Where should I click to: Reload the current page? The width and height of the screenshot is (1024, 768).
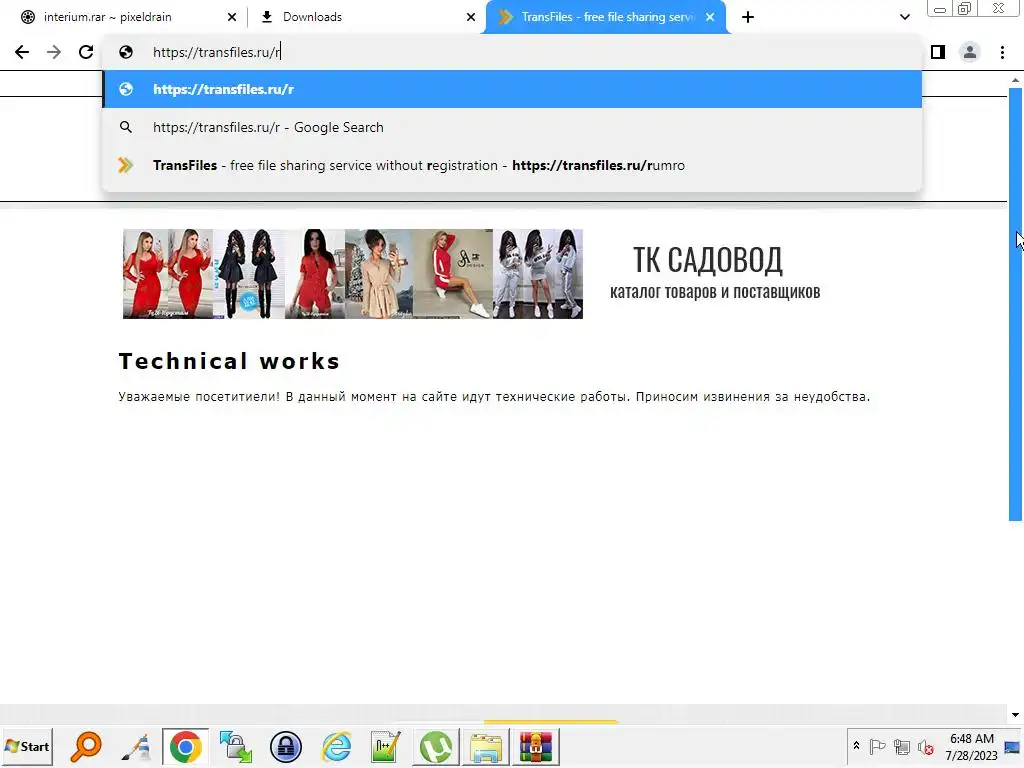(86, 52)
